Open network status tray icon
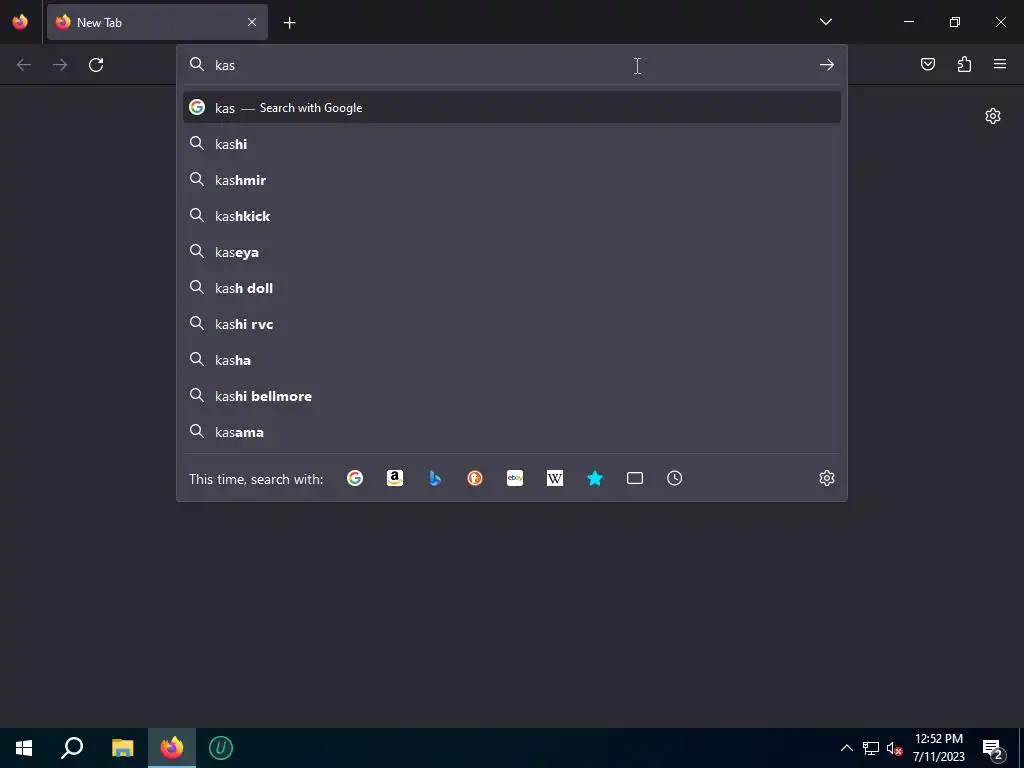 click(871, 748)
